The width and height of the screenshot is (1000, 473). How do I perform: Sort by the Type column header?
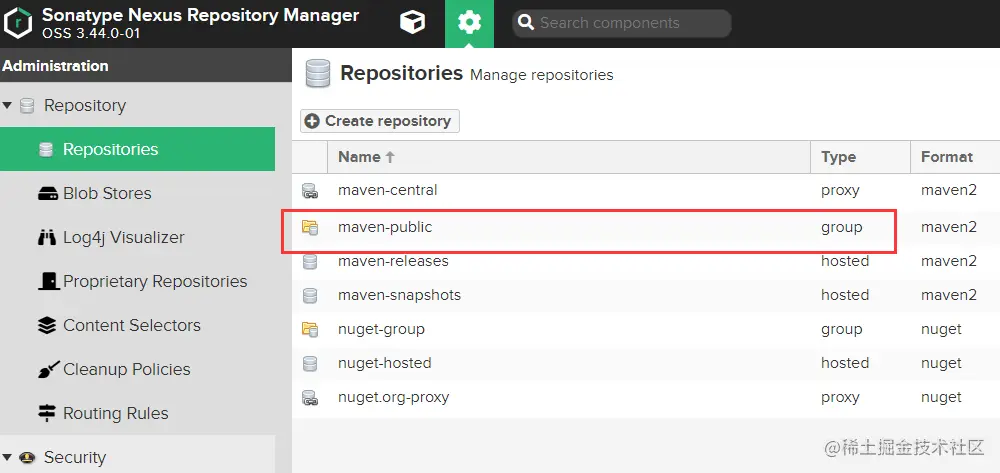pyautogui.click(x=860, y=157)
